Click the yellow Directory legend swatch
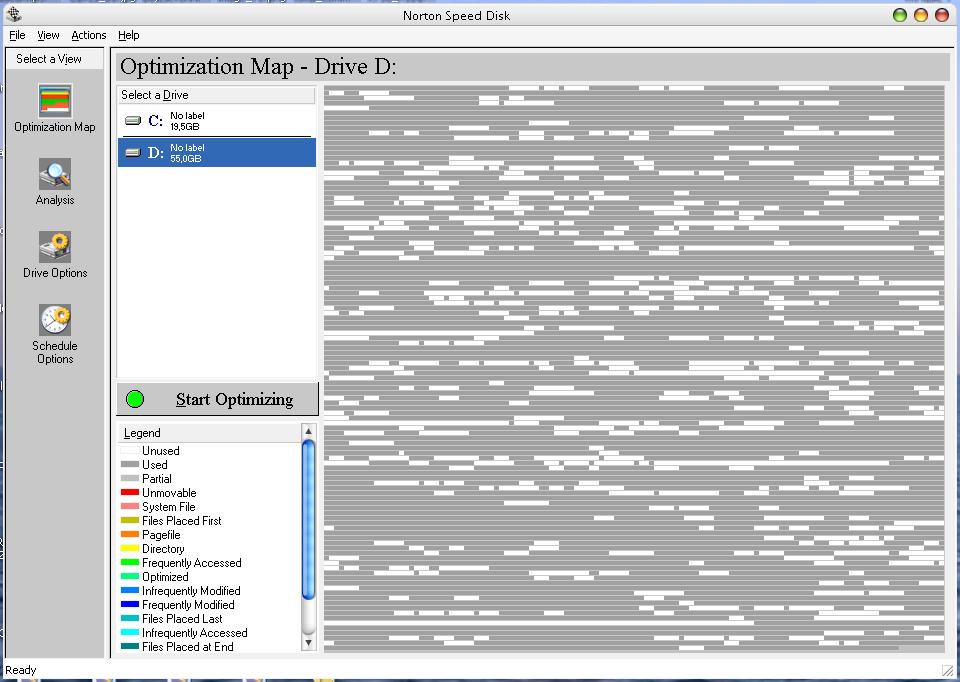The width and height of the screenshot is (960, 682). pyautogui.click(x=130, y=549)
